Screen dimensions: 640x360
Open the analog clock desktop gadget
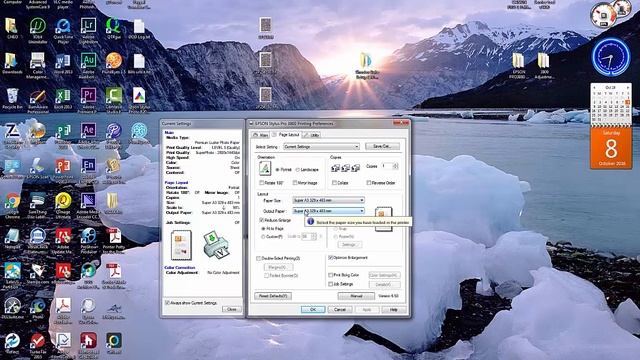point(611,57)
